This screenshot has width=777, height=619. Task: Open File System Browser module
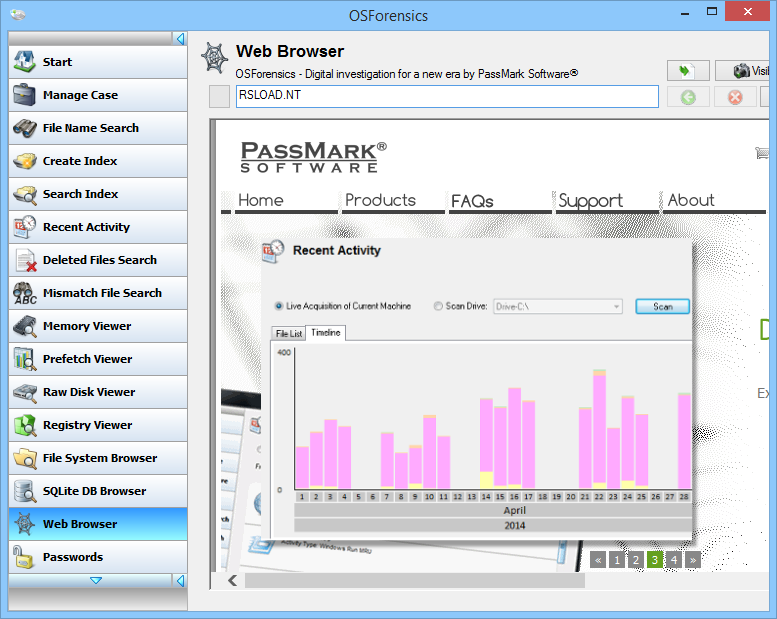tap(98, 458)
